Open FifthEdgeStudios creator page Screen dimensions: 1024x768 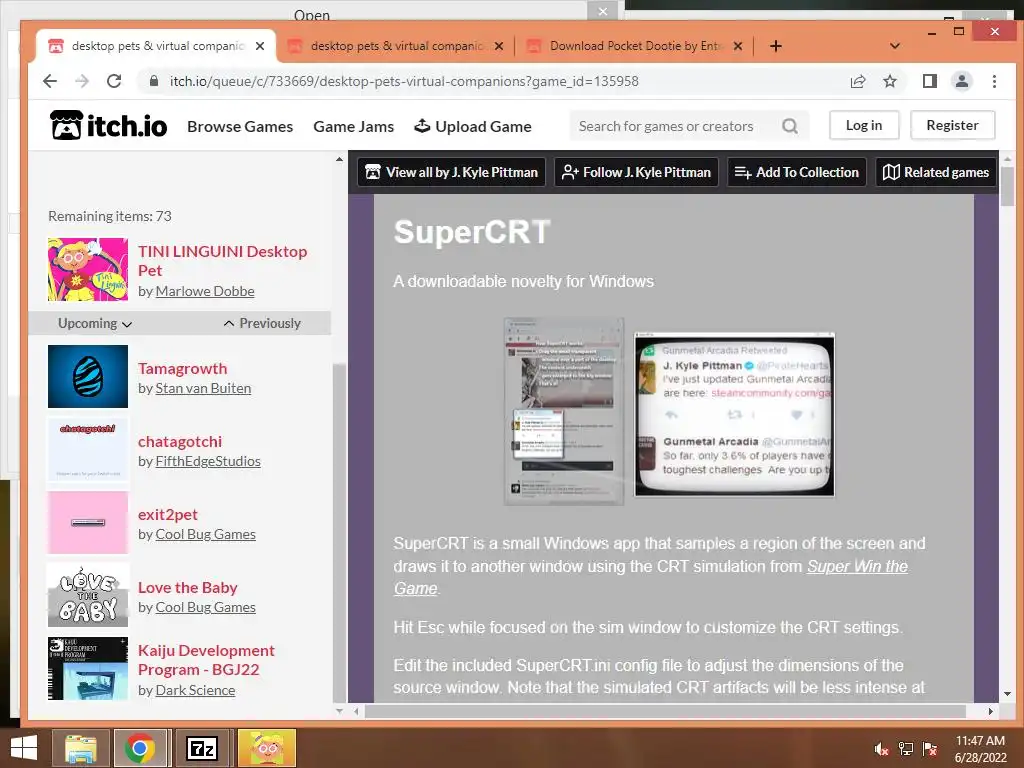208,461
